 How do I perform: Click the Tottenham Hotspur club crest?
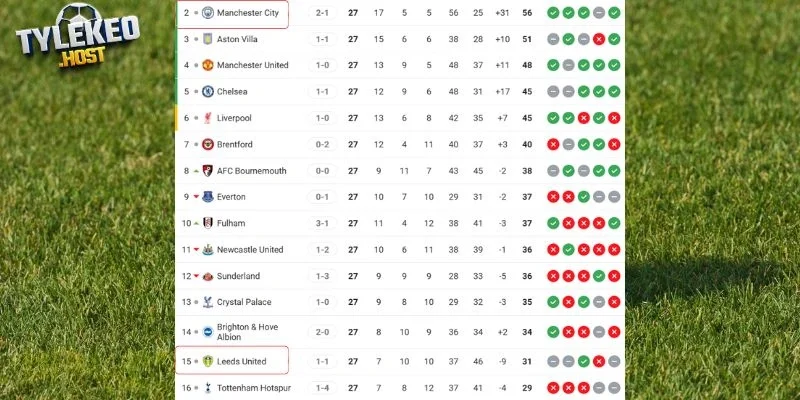(208, 387)
